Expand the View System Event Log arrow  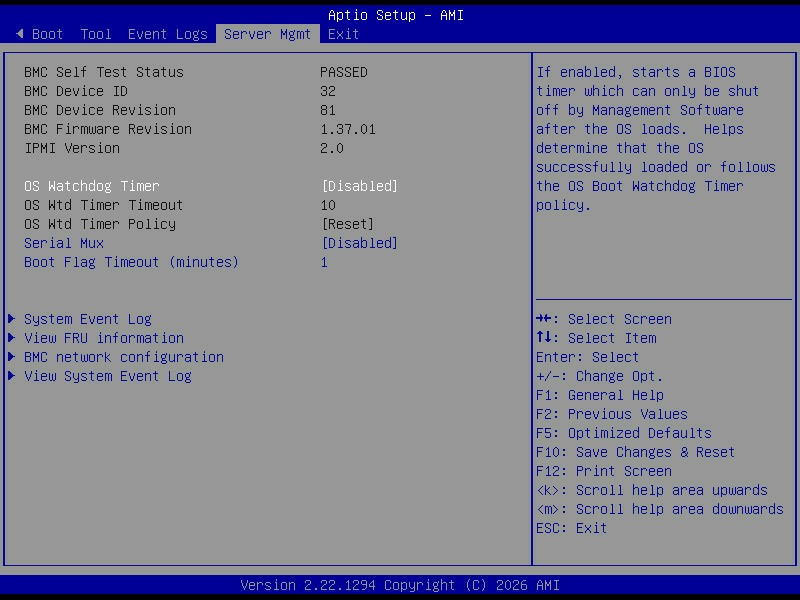(11, 376)
